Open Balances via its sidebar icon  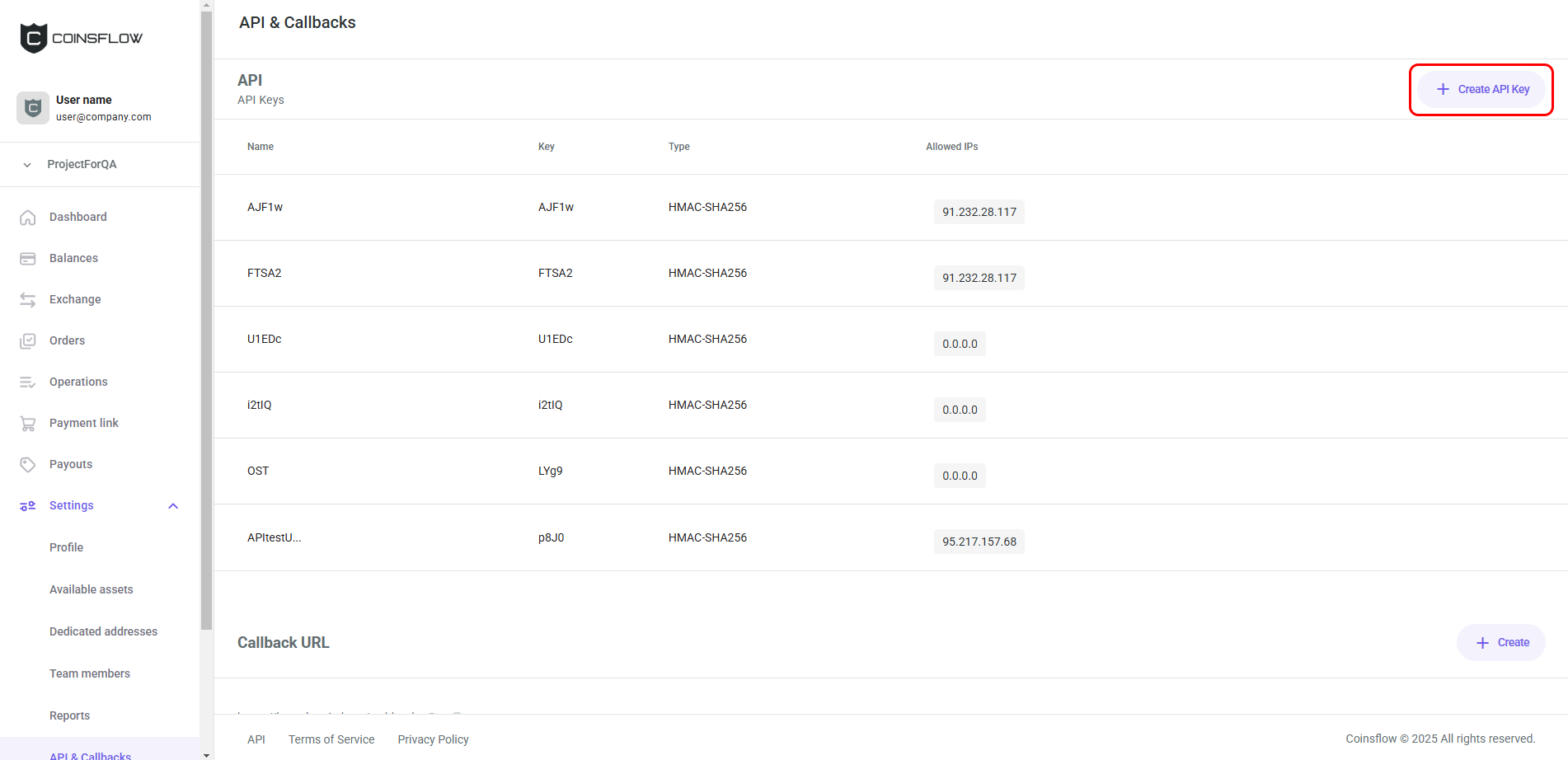pyautogui.click(x=28, y=258)
